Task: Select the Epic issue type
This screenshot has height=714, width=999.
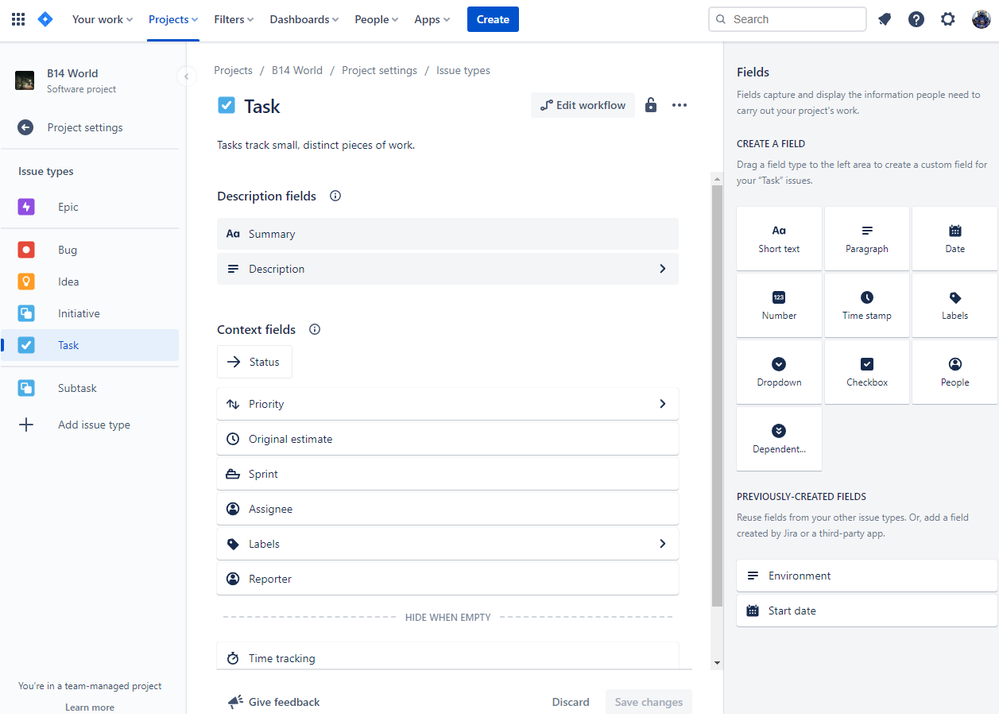Action: click(90, 207)
